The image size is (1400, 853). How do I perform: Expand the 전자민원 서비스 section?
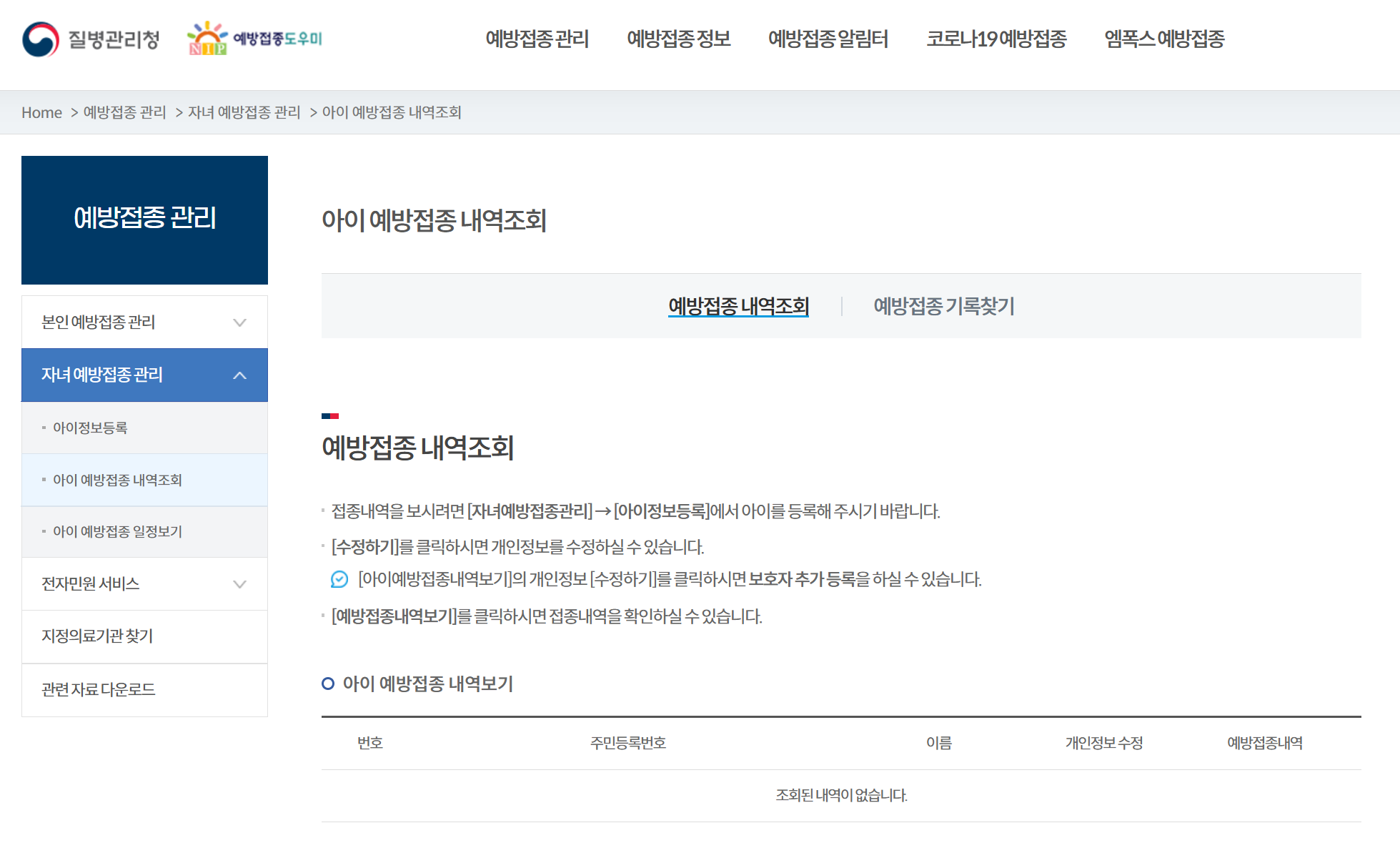click(240, 583)
